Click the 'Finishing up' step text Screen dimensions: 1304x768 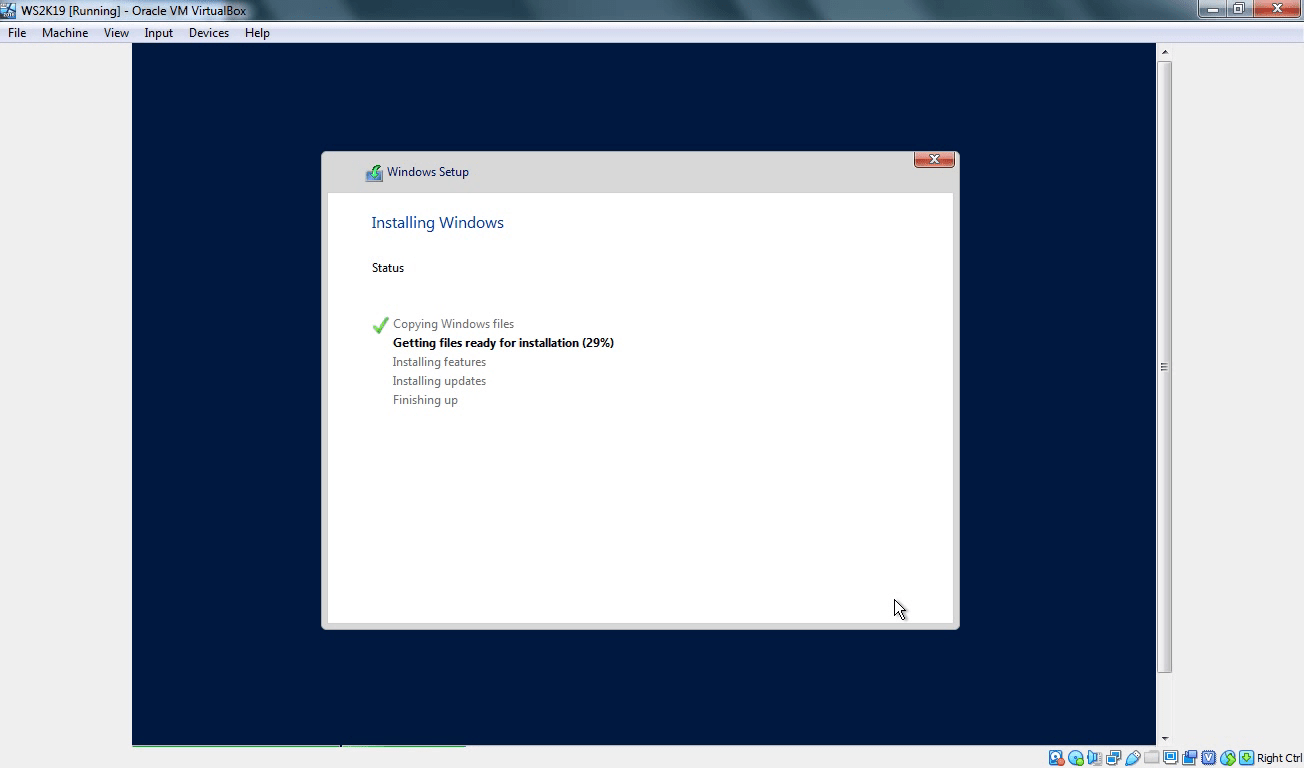[x=425, y=400]
